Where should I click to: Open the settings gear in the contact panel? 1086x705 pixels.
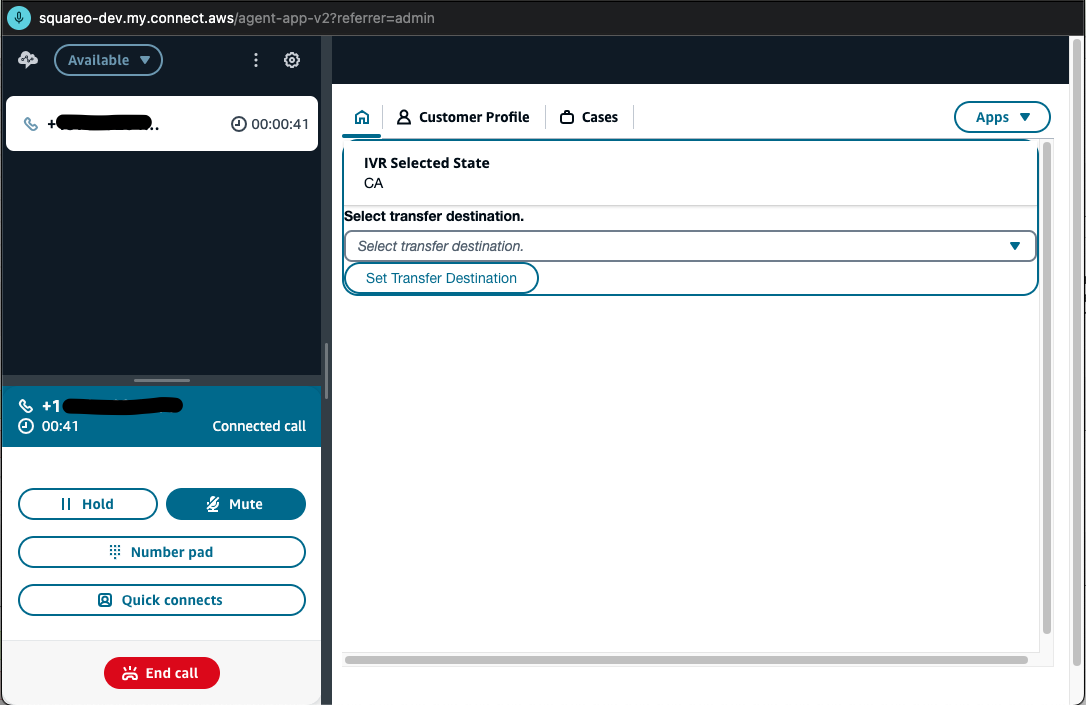click(292, 60)
